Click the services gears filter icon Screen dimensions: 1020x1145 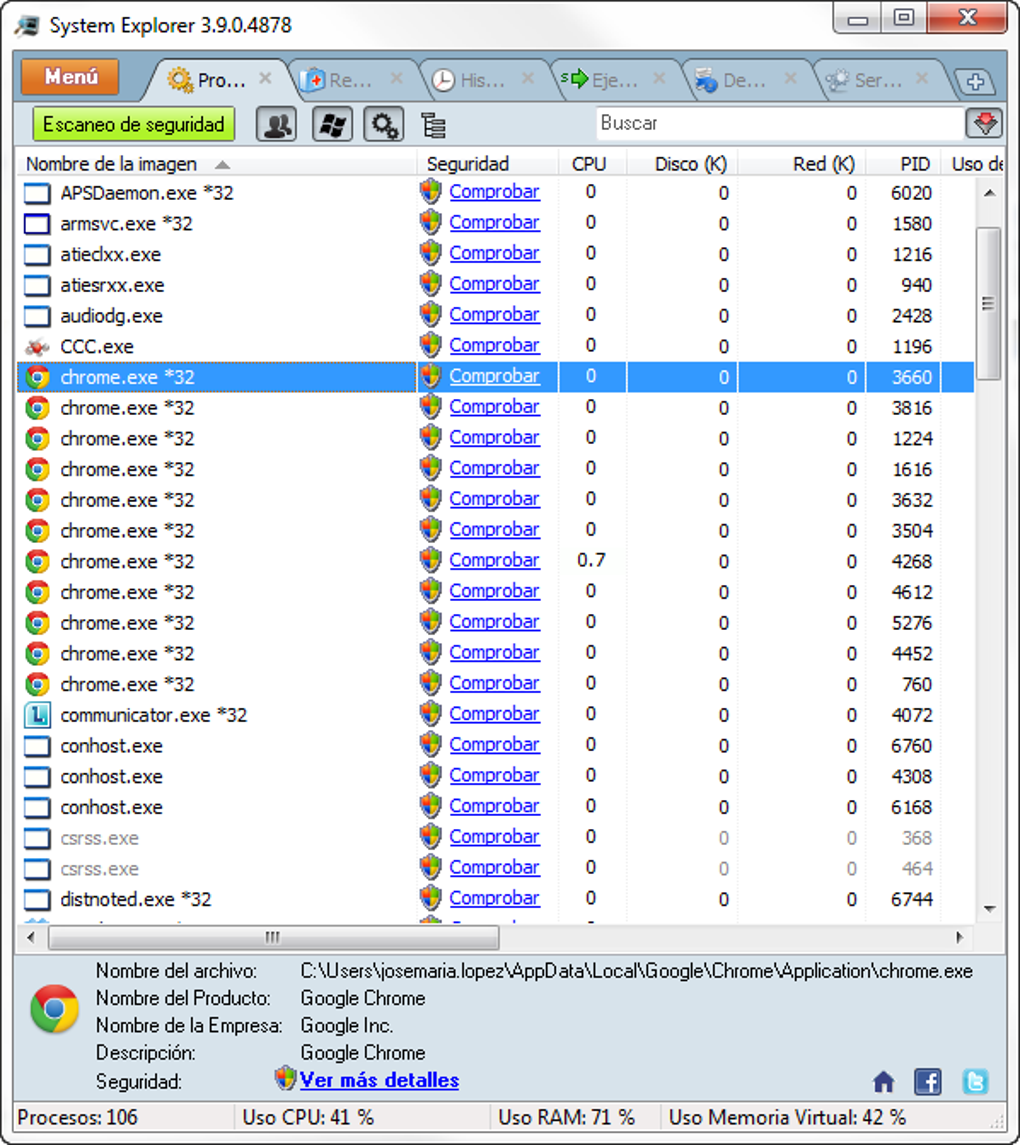click(x=382, y=124)
